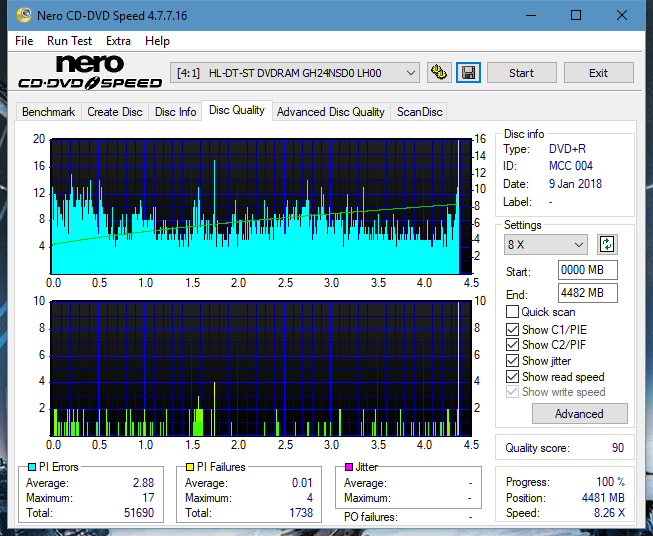The height and width of the screenshot is (536, 653).
Task: Open the drive selection dropdown
Action: 295,73
